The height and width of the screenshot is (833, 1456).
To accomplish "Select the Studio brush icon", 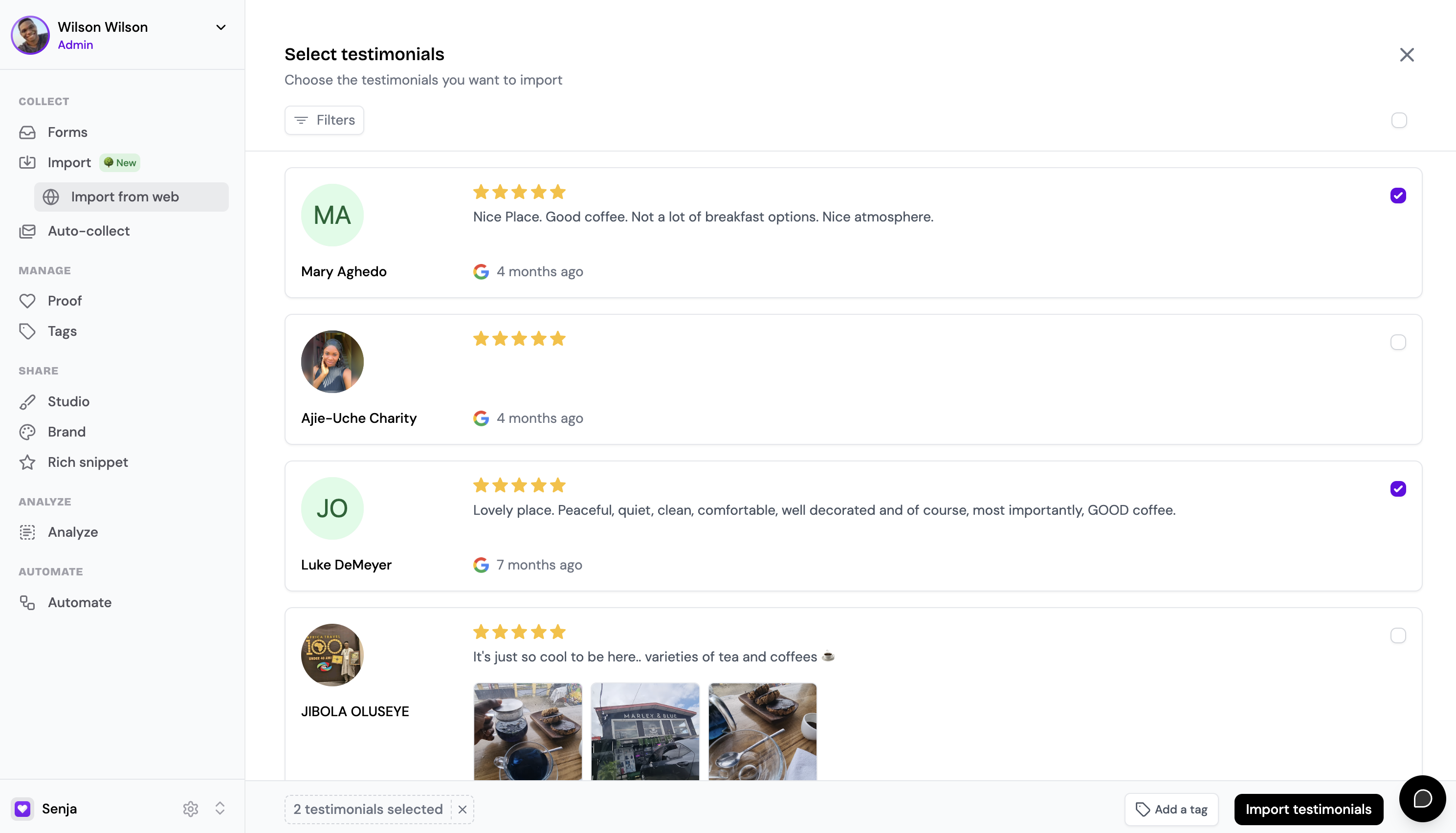I will coord(27,402).
